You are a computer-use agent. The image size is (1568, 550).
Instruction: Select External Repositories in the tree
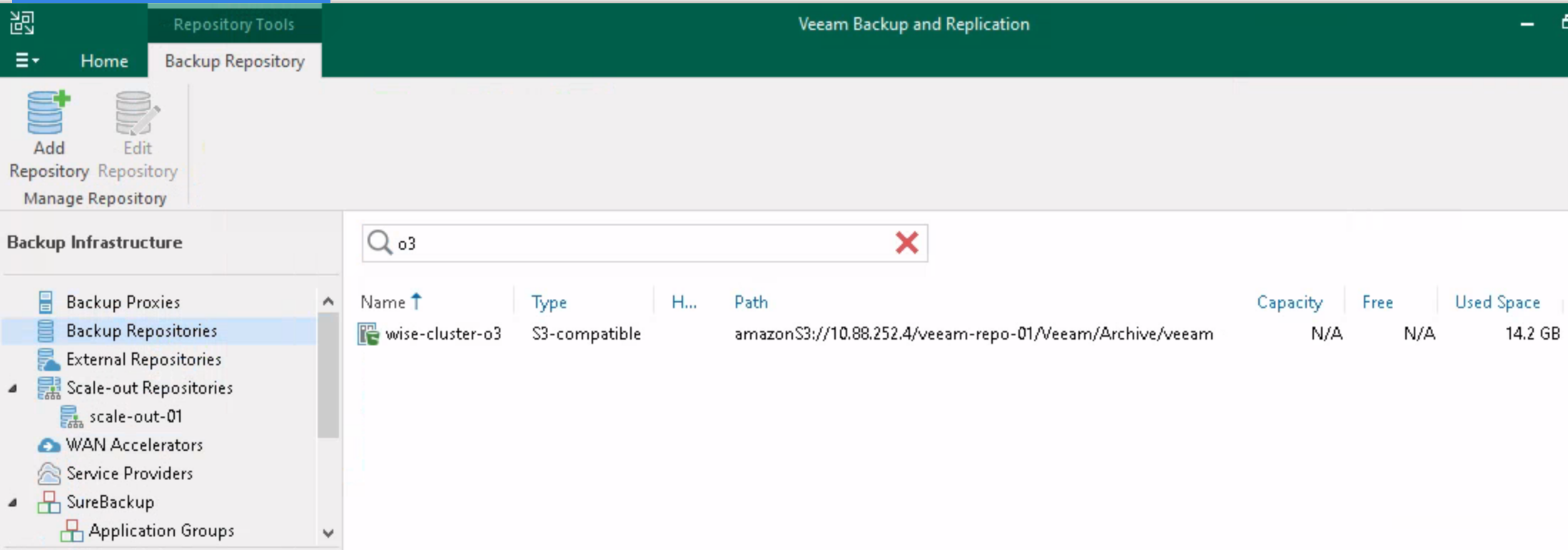click(143, 359)
